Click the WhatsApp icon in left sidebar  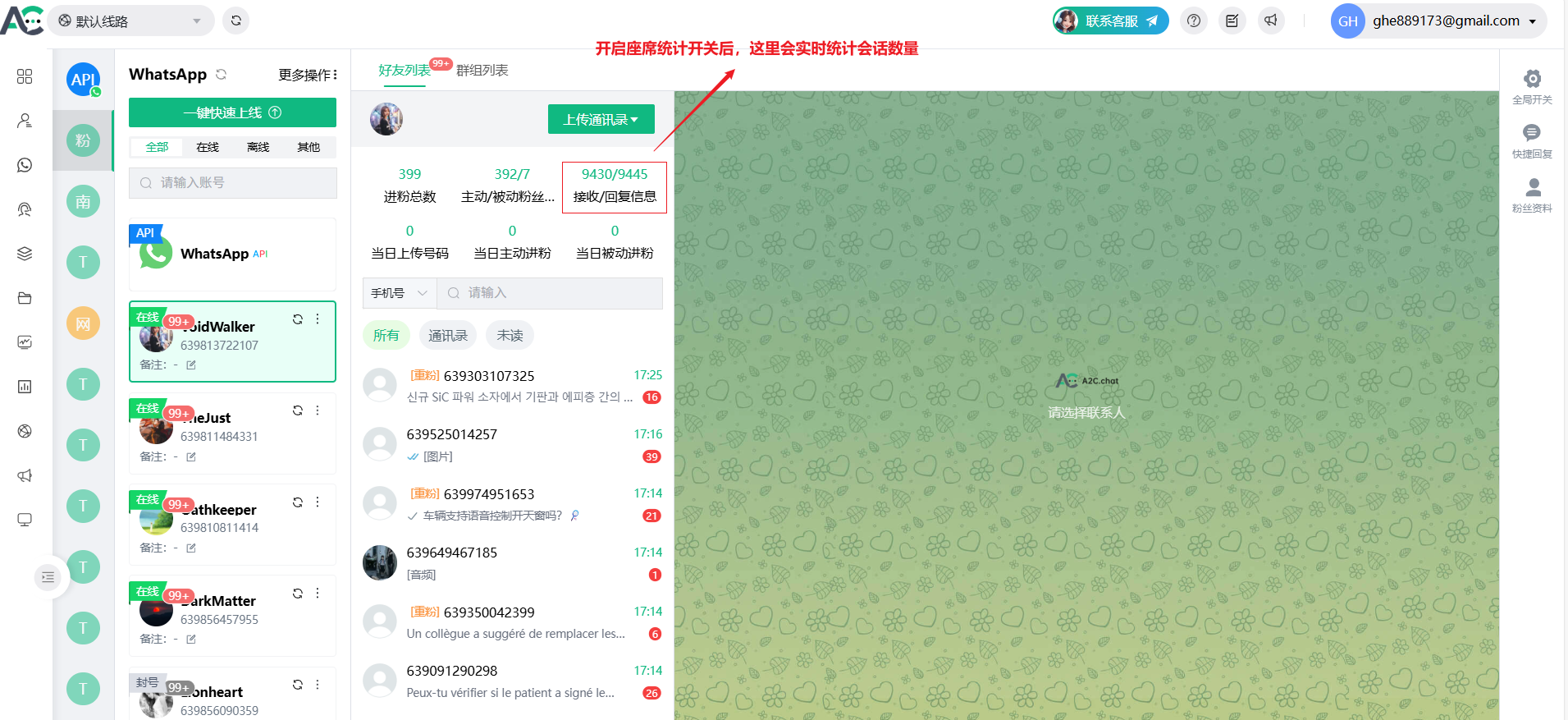tap(25, 165)
